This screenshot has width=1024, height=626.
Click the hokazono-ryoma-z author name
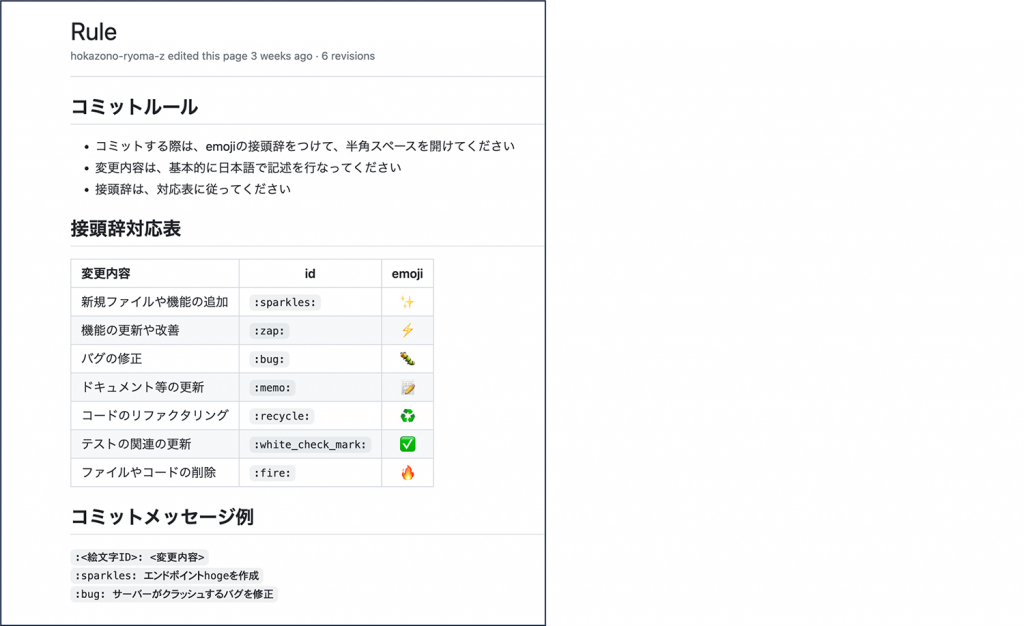coord(117,56)
